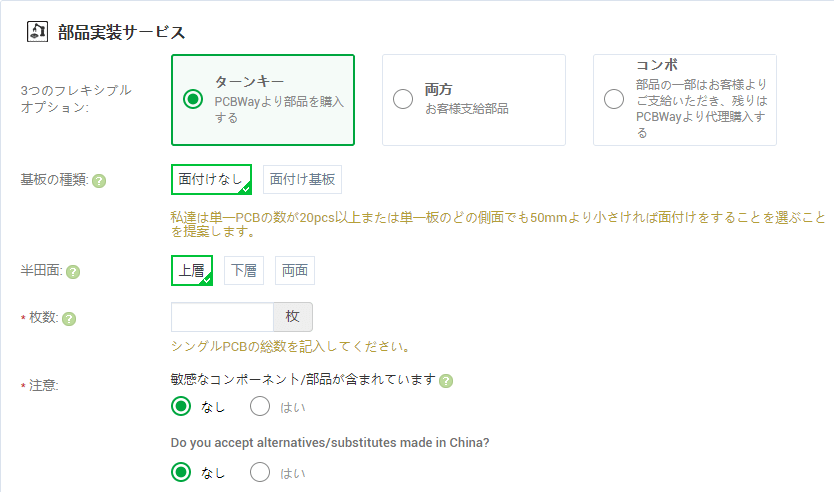Select 上層 solder side
Image resolution: width=834 pixels, height=492 pixels.
click(x=191, y=271)
